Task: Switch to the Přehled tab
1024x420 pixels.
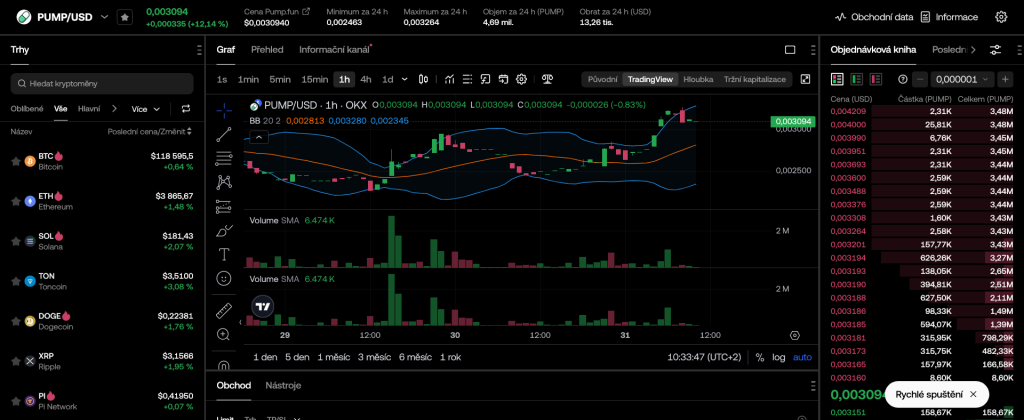Action: click(x=267, y=50)
